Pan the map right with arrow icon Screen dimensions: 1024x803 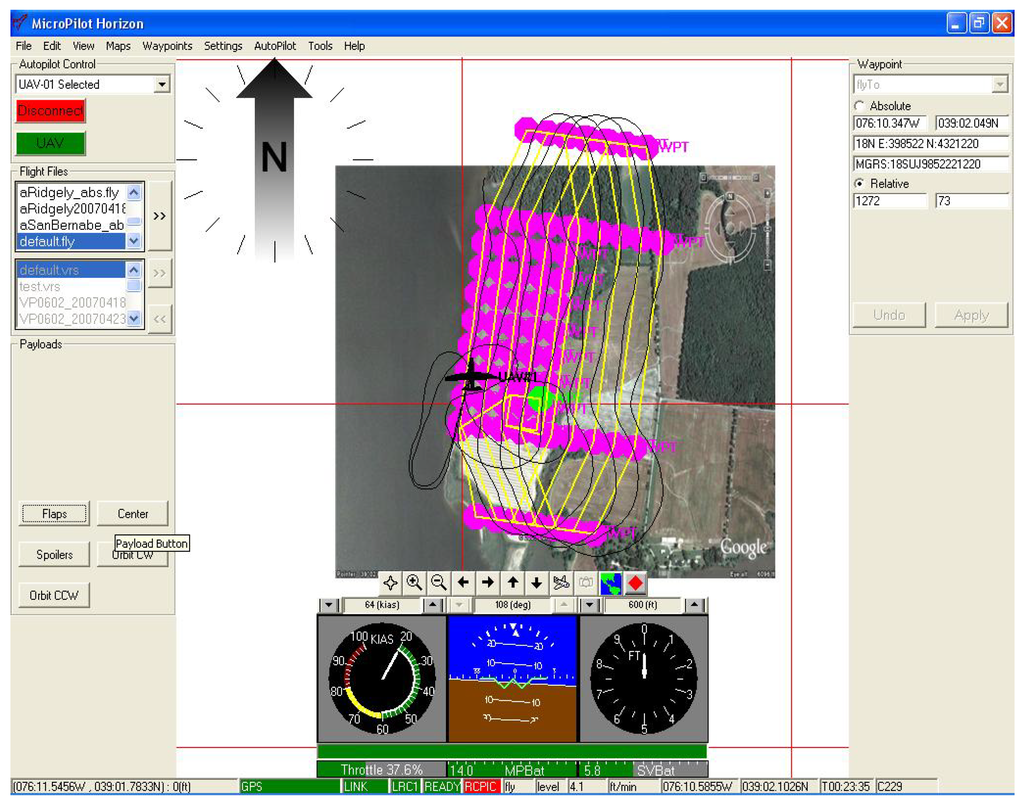488,582
